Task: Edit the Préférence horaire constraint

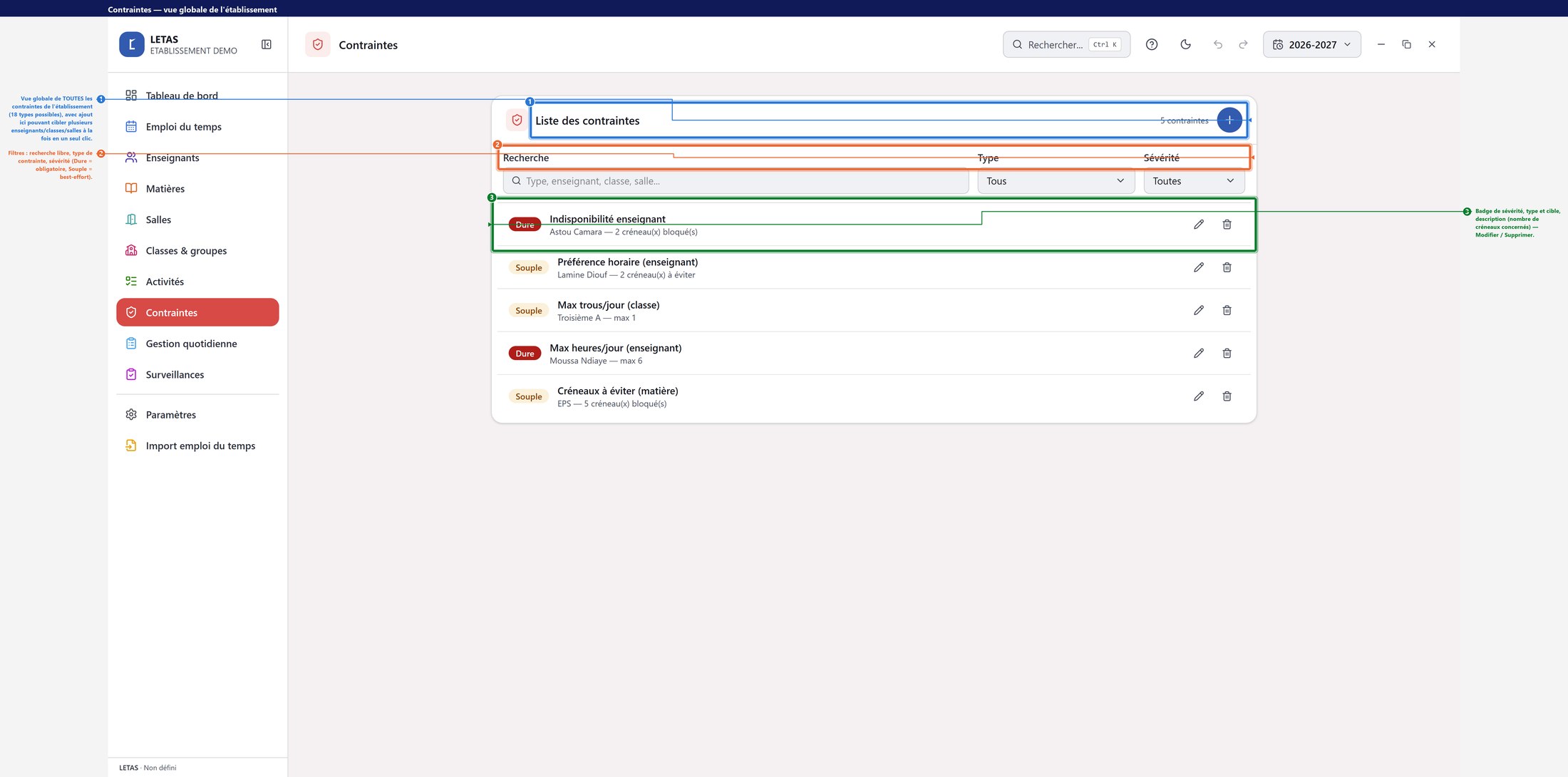Action: [1199, 267]
